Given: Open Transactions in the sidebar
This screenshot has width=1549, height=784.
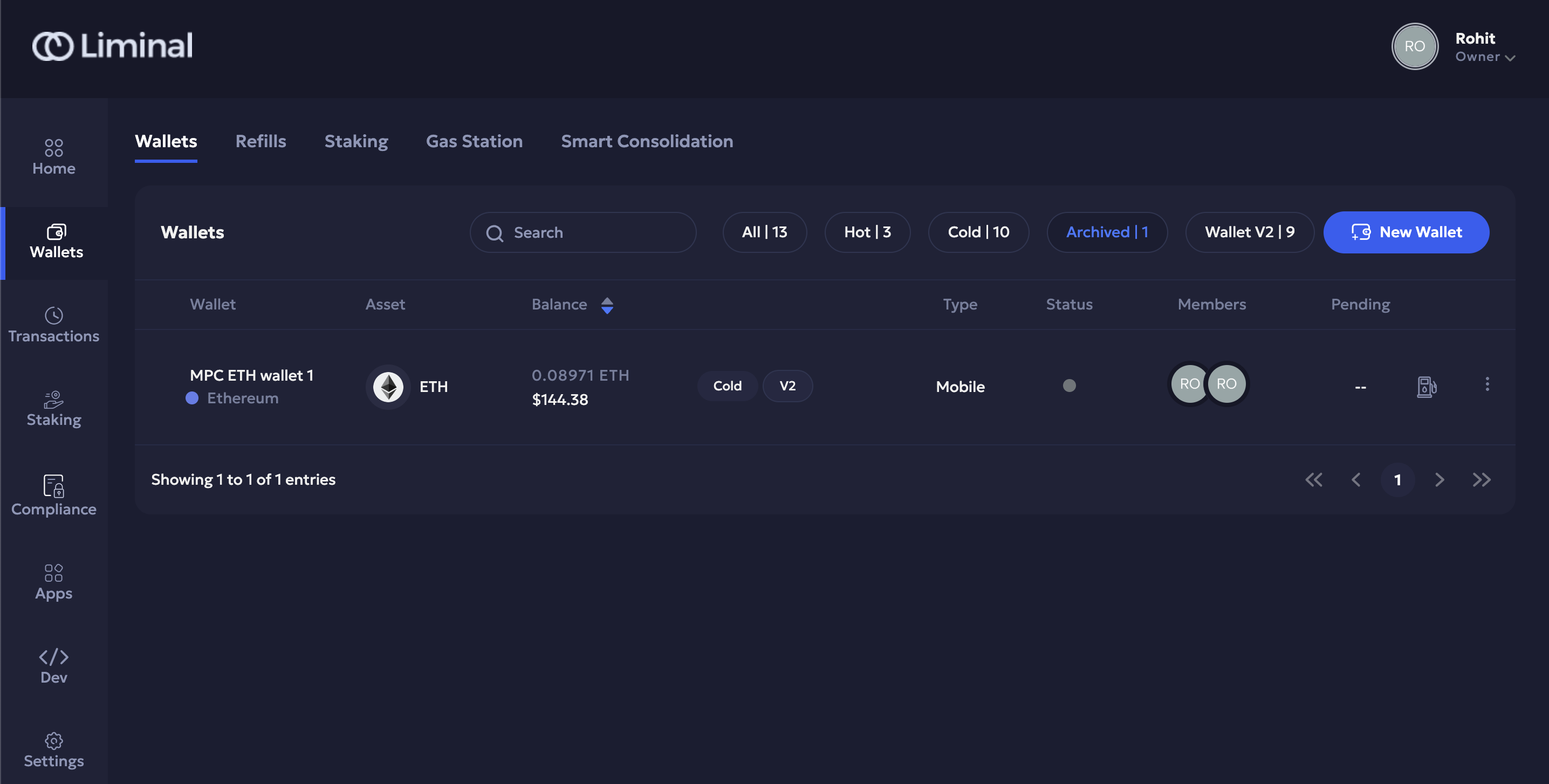Looking at the screenshot, I should (53, 325).
